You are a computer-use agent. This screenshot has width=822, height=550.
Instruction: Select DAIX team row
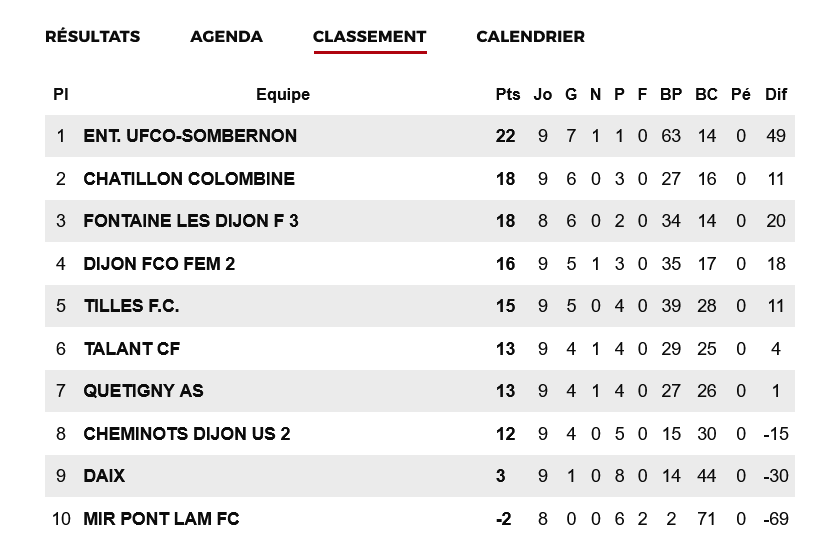(104, 476)
